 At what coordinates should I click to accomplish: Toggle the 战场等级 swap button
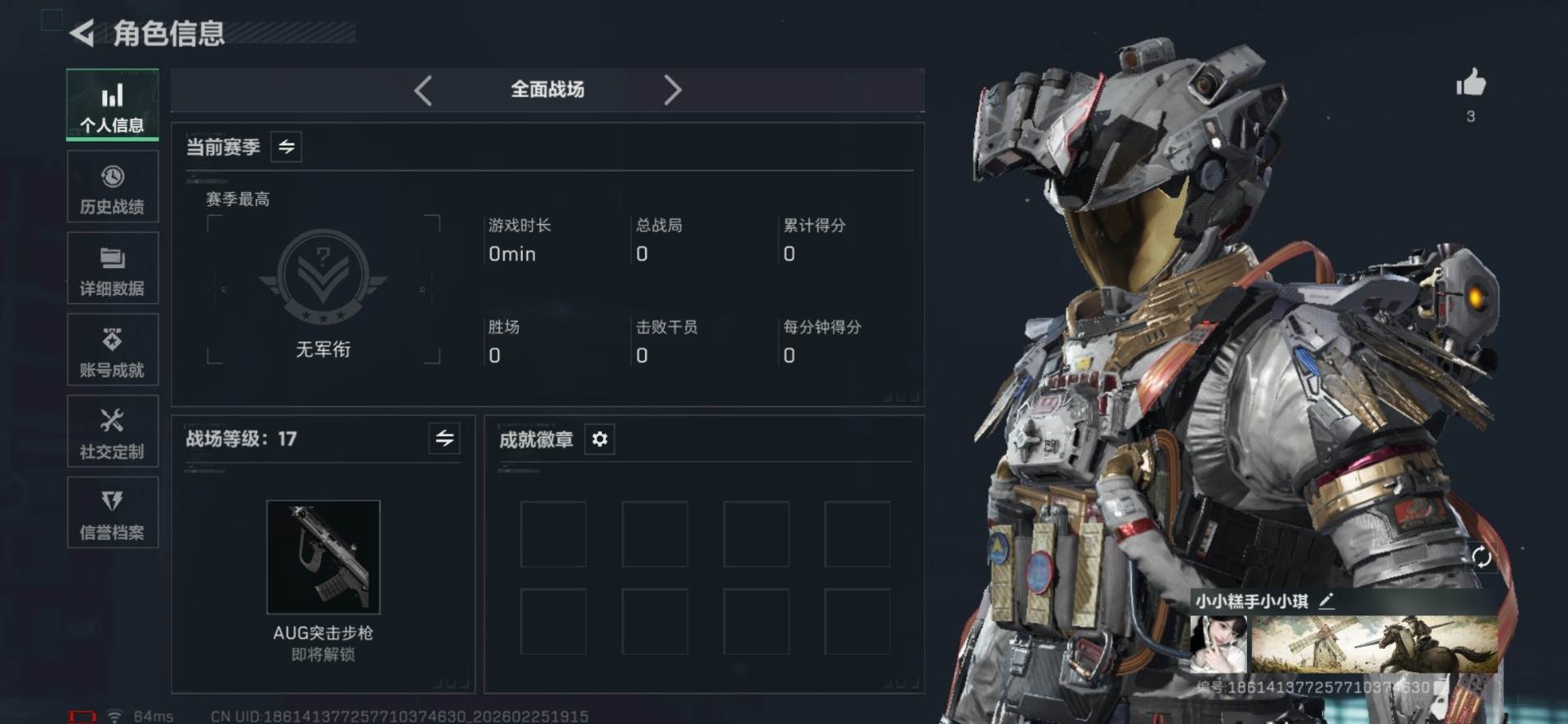point(444,439)
